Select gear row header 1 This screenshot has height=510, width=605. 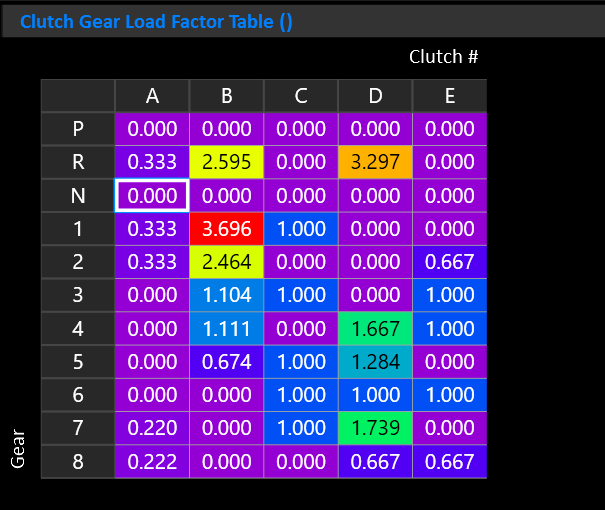[78, 229]
